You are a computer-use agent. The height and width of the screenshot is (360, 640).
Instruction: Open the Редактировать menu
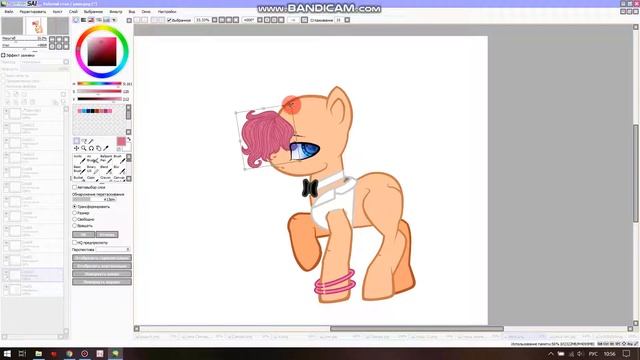(33, 11)
